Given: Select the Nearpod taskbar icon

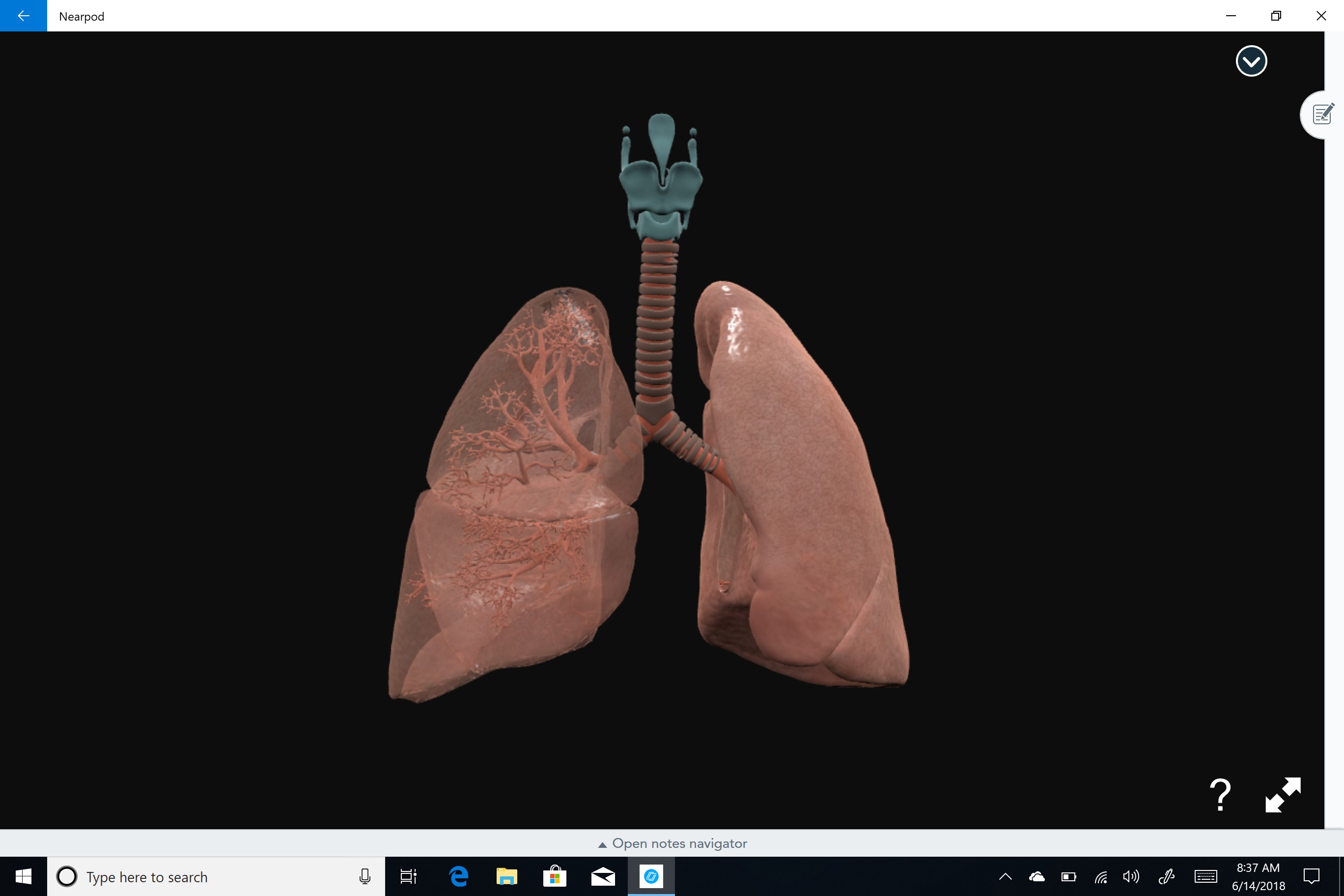Looking at the screenshot, I should 651,876.
